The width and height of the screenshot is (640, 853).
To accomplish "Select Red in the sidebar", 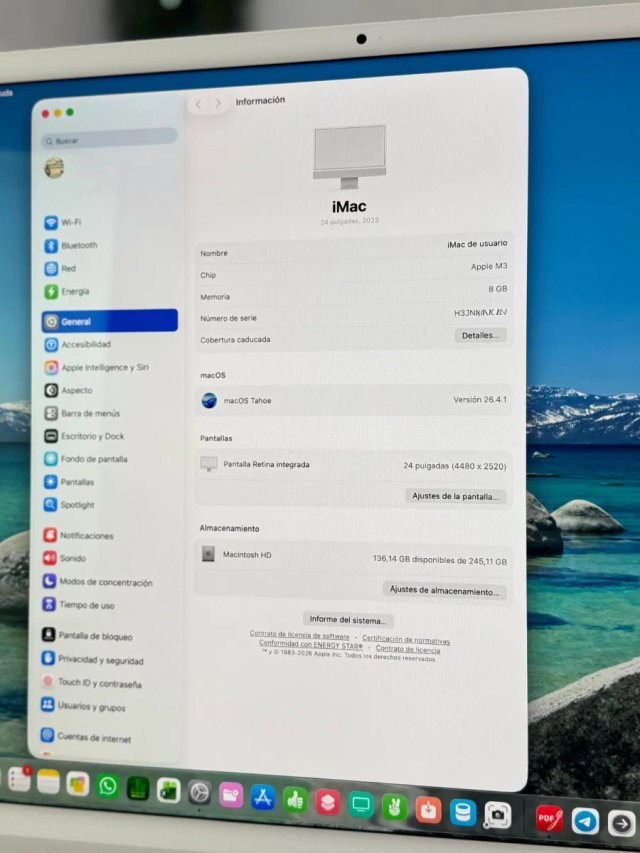I will [60, 268].
